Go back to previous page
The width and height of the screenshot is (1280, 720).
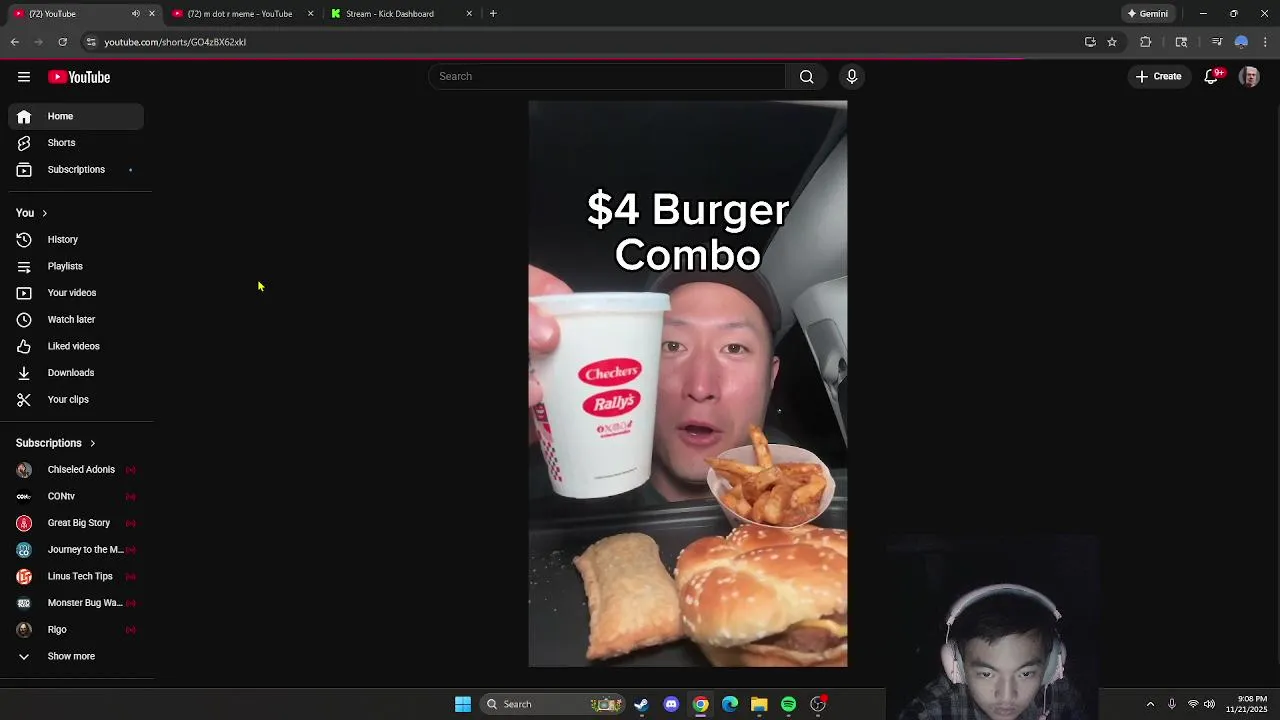pos(15,42)
